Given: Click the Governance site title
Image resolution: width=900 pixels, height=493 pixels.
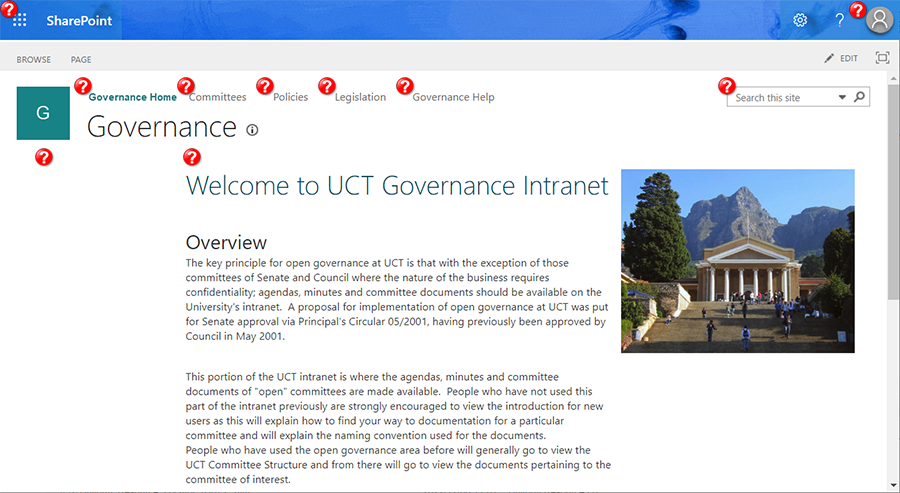Looking at the screenshot, I should (162, 127).
